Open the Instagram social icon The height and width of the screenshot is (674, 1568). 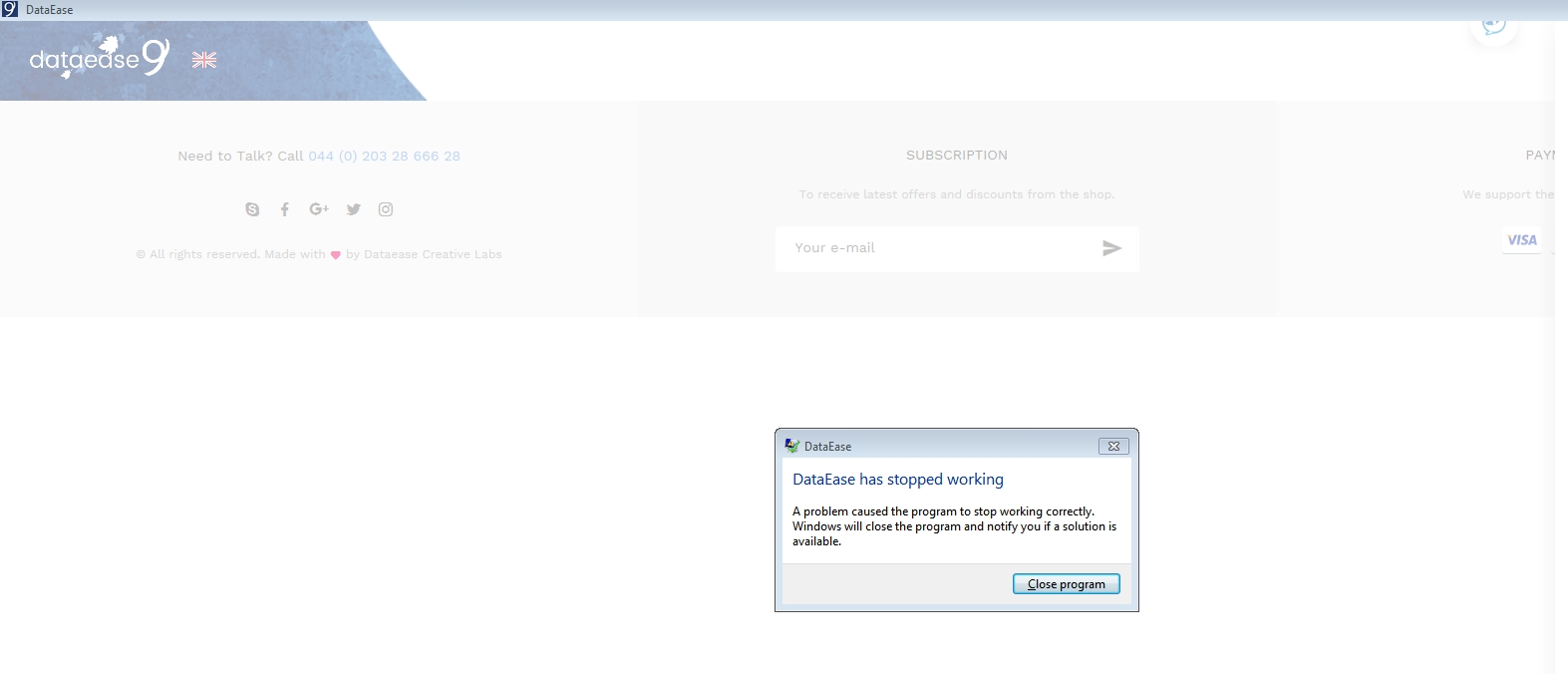[x=386, y=209]
